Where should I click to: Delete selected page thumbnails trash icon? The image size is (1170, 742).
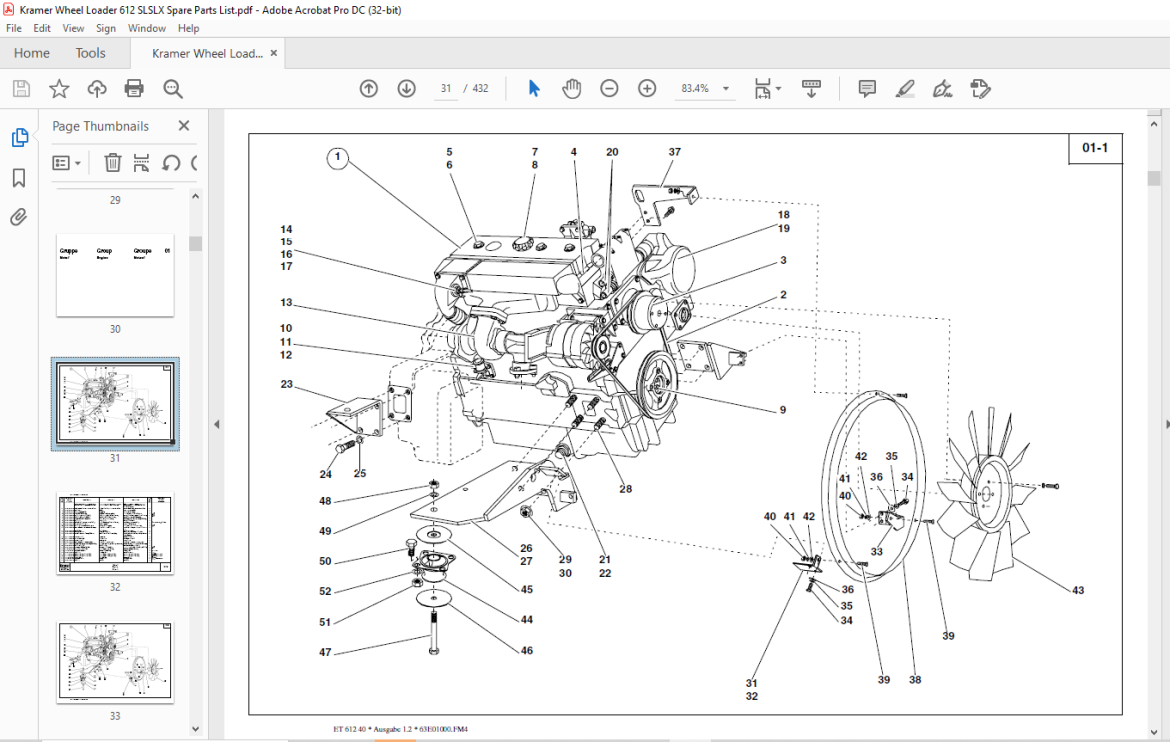coord(113,163)
